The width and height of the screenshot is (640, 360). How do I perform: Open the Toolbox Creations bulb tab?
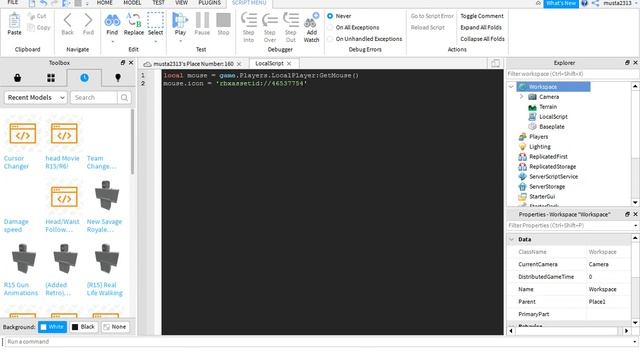(118, 78)
